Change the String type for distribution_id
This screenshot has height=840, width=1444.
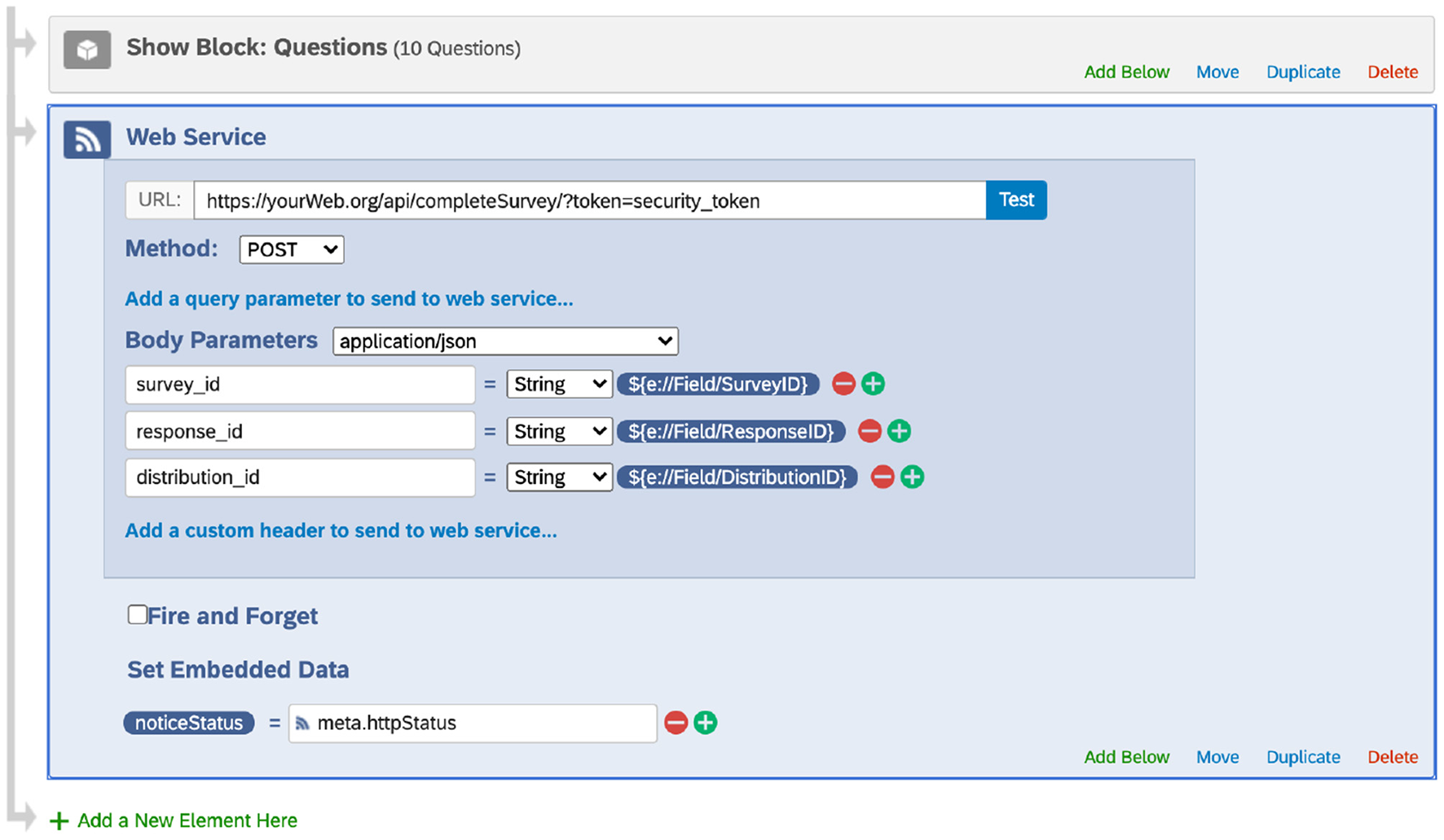point(559,477)
